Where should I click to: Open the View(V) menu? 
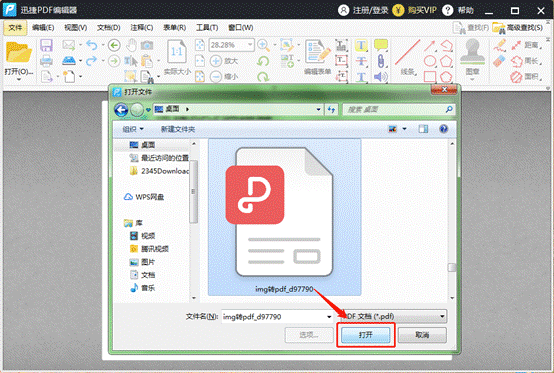coord(76,28)
